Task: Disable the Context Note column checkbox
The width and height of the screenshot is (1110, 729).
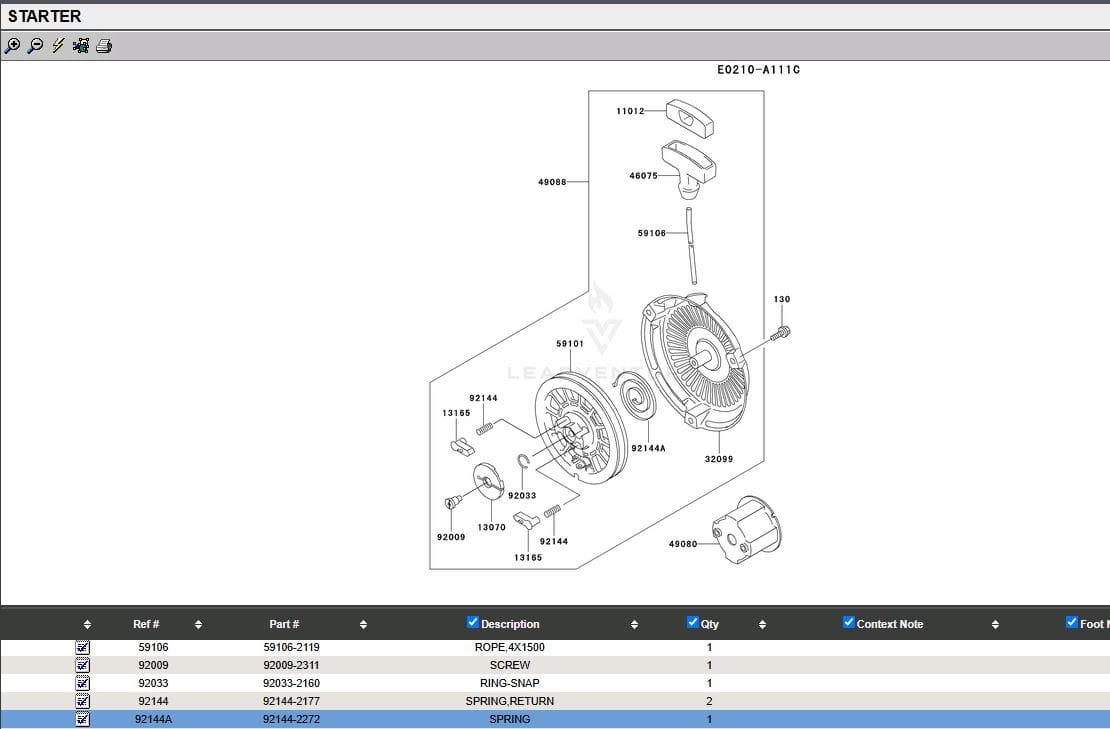Action: [849, 623]
